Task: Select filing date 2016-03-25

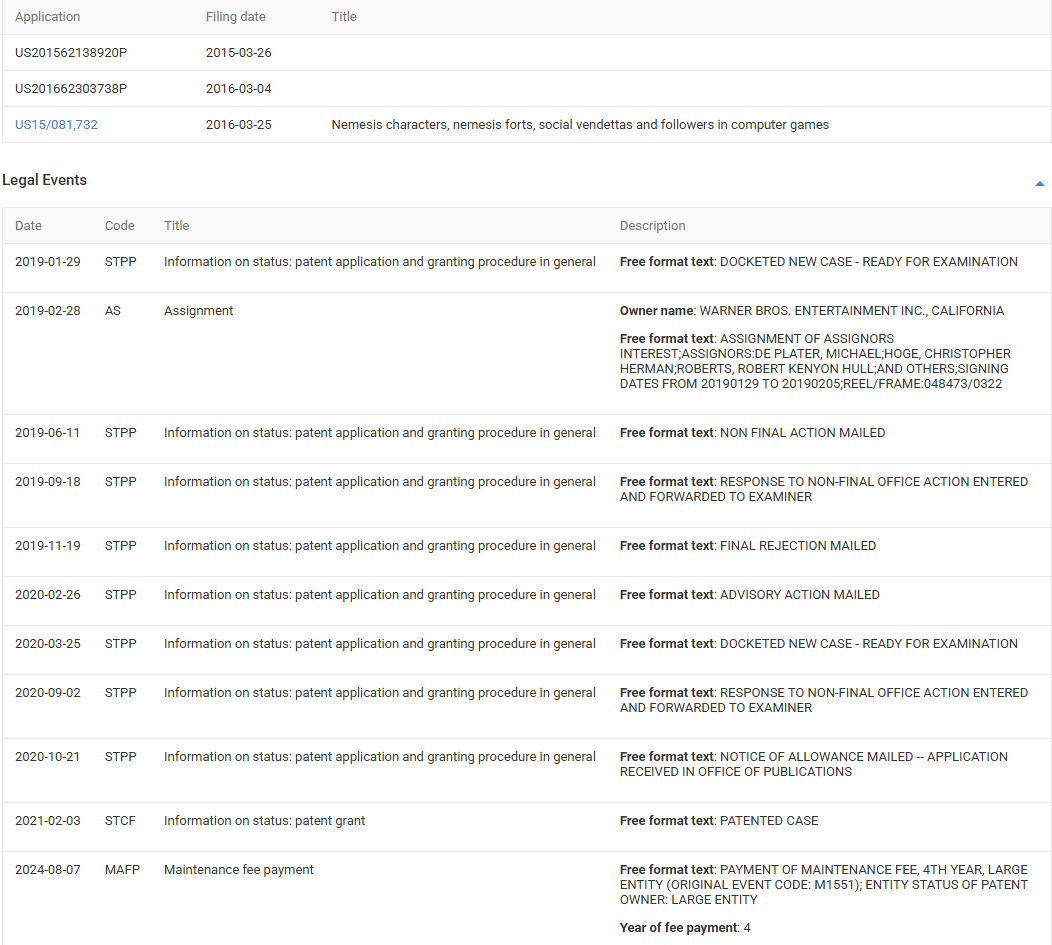Action: (239, 125)
